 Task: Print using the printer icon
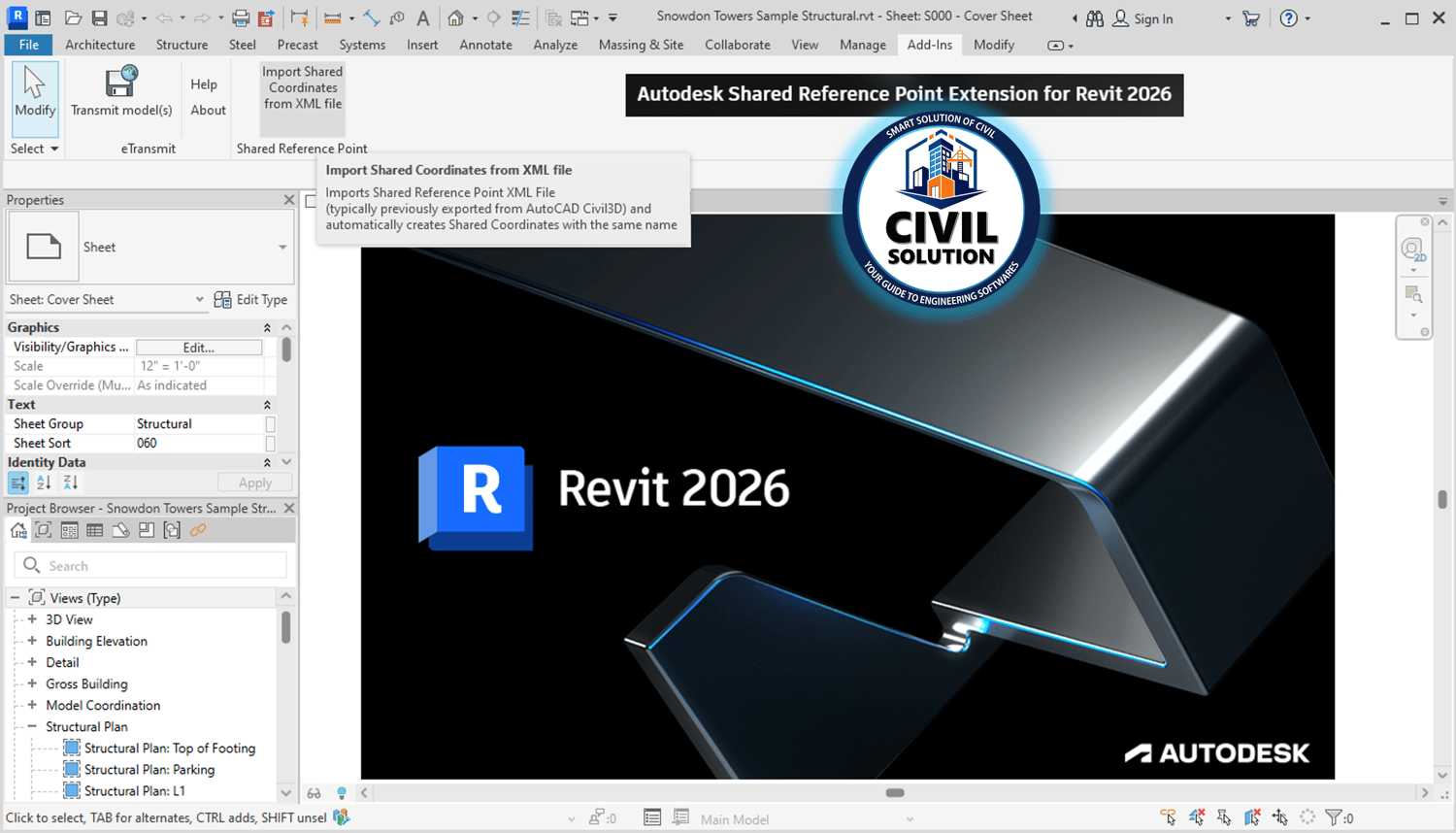tap(241, 17)
